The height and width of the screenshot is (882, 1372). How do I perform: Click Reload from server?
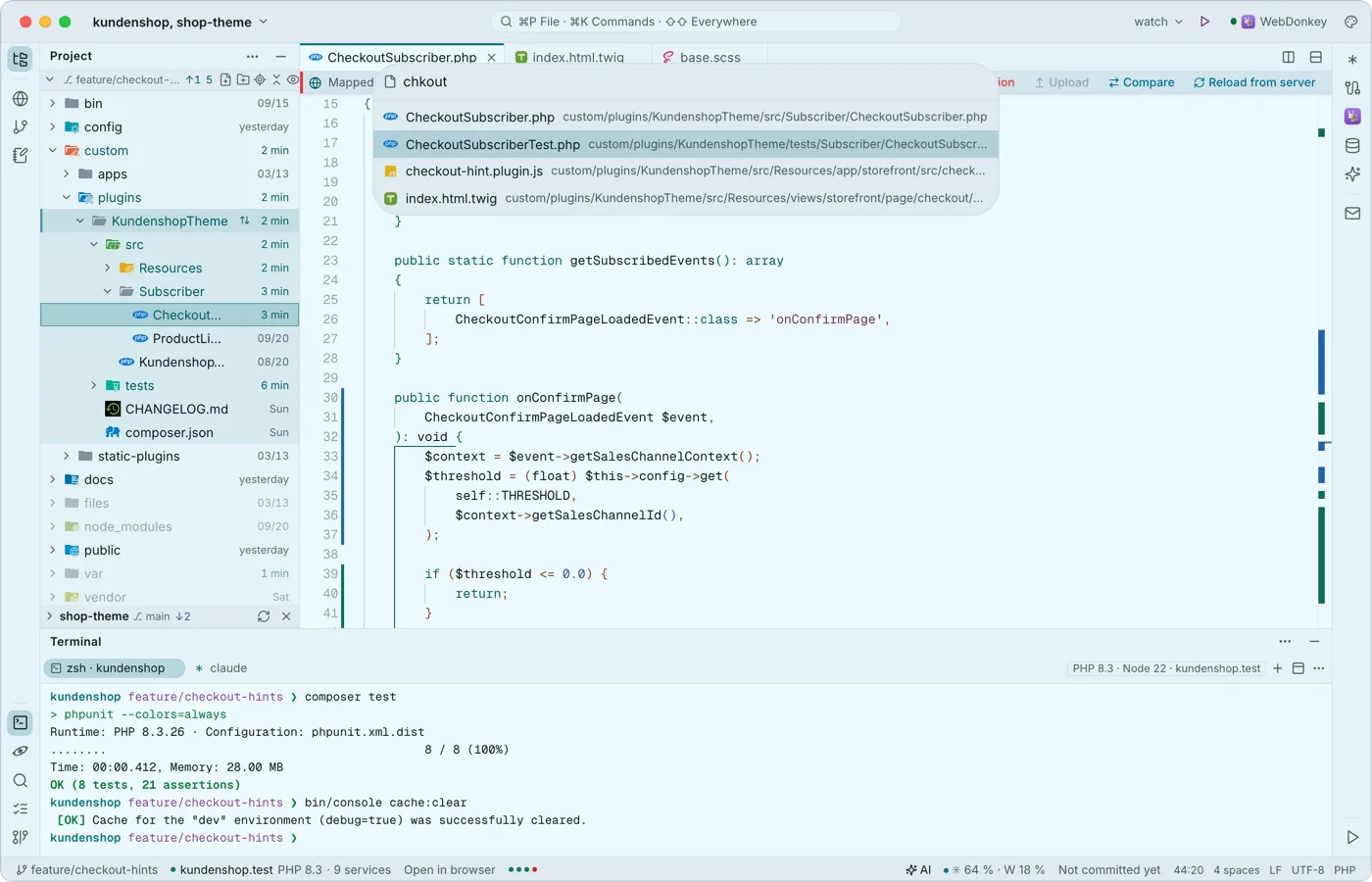coord(1254,82)
